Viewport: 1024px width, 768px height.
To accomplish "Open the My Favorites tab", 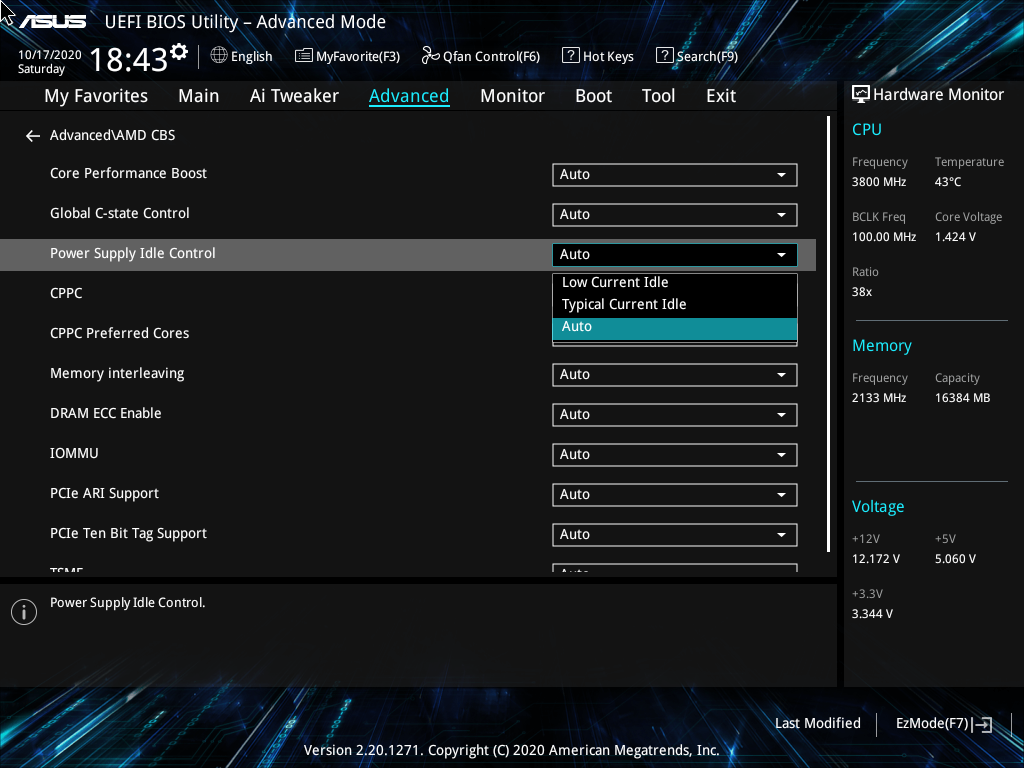I will pyautogui.click(x=96, y=96).
